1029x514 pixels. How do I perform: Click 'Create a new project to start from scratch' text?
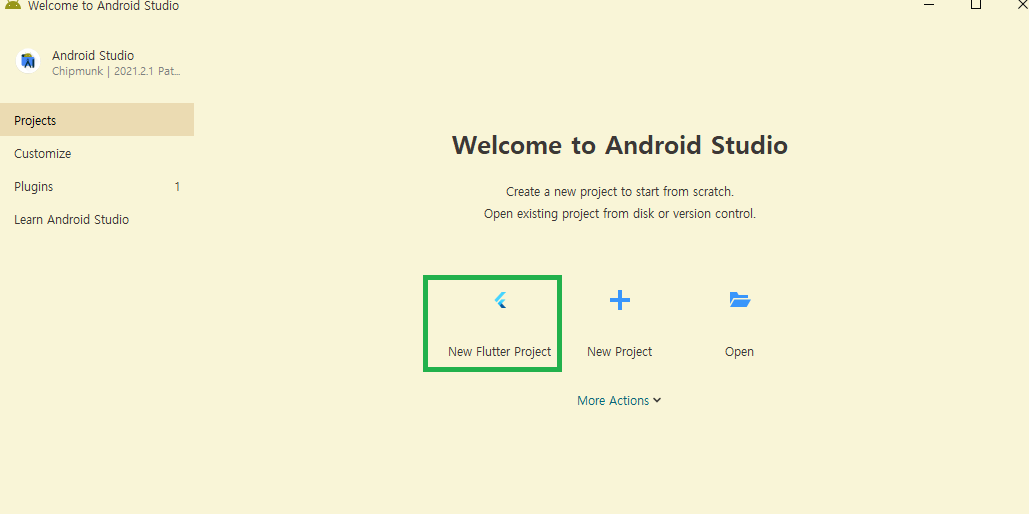coord(620,192)
